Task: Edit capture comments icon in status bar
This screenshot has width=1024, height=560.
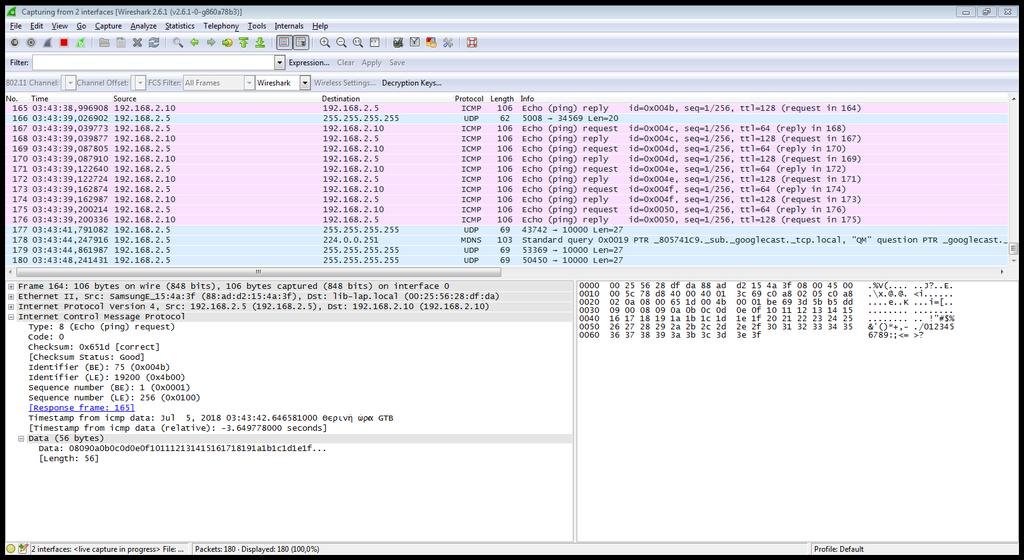Action: pyautogui.click(x=24, y=549)
